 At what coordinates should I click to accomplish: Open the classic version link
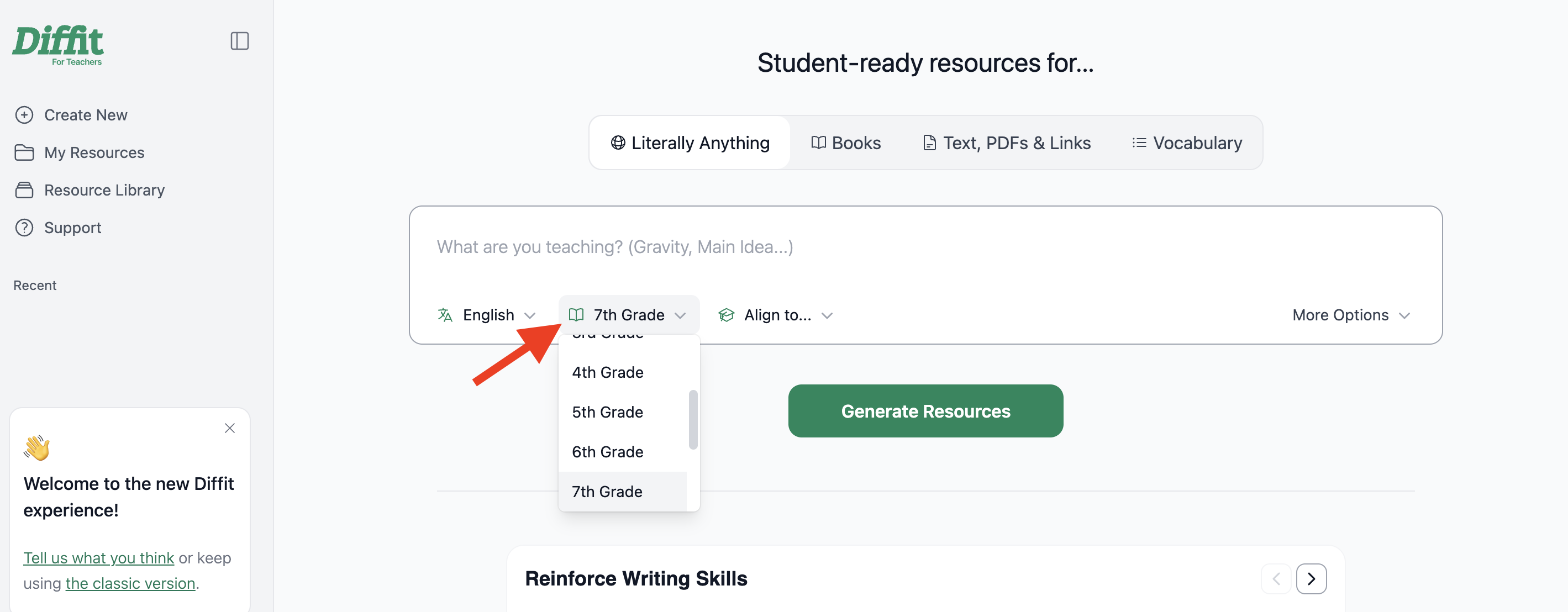coord(130,583)
